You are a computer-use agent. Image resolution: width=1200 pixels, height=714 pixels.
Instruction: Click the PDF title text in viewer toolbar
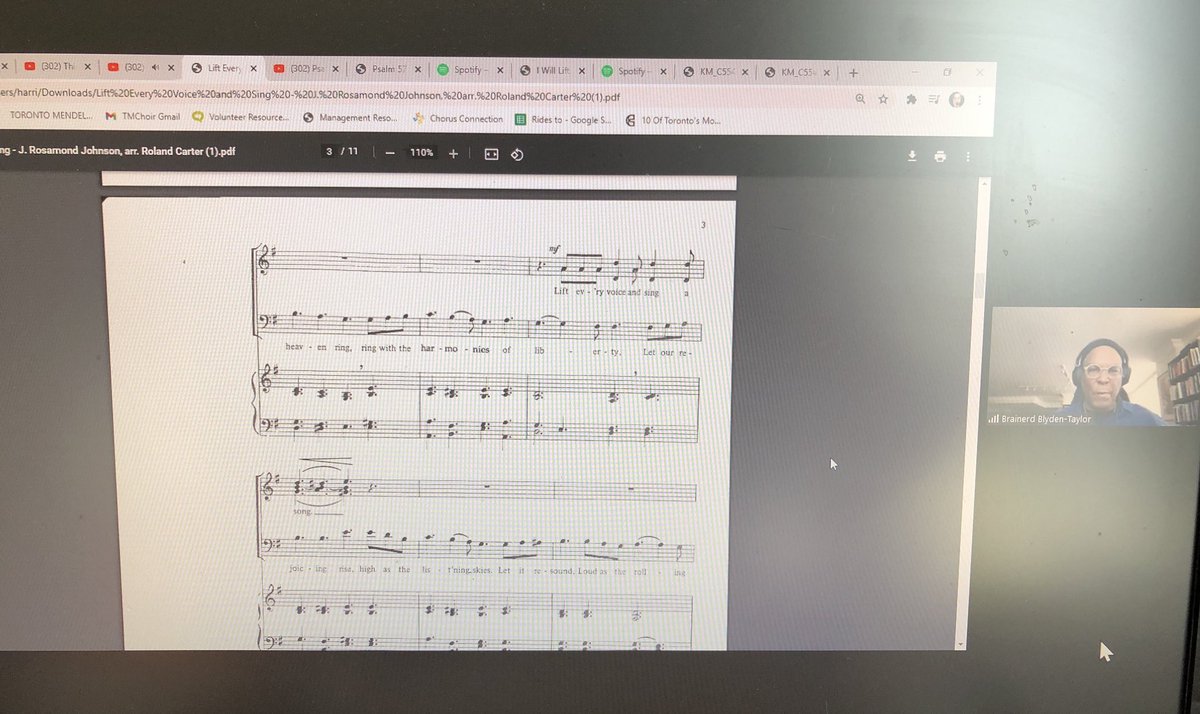pos(118,150)
